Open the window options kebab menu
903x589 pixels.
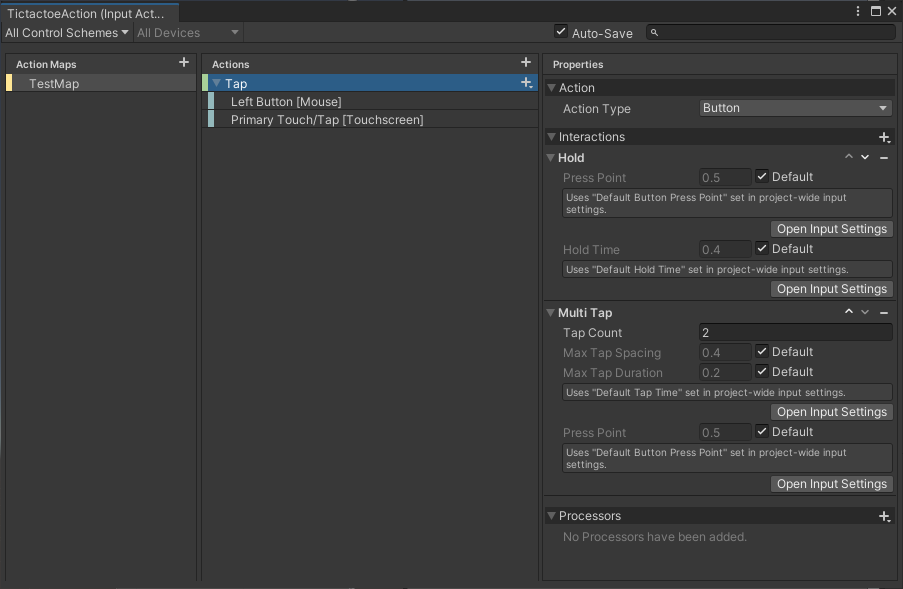click(857, 9)
